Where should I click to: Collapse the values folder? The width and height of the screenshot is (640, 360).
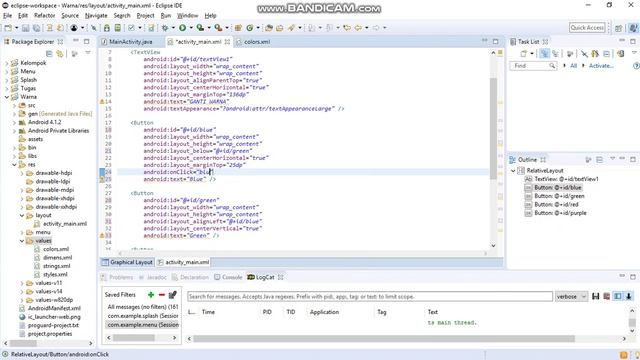click(22, 241)
